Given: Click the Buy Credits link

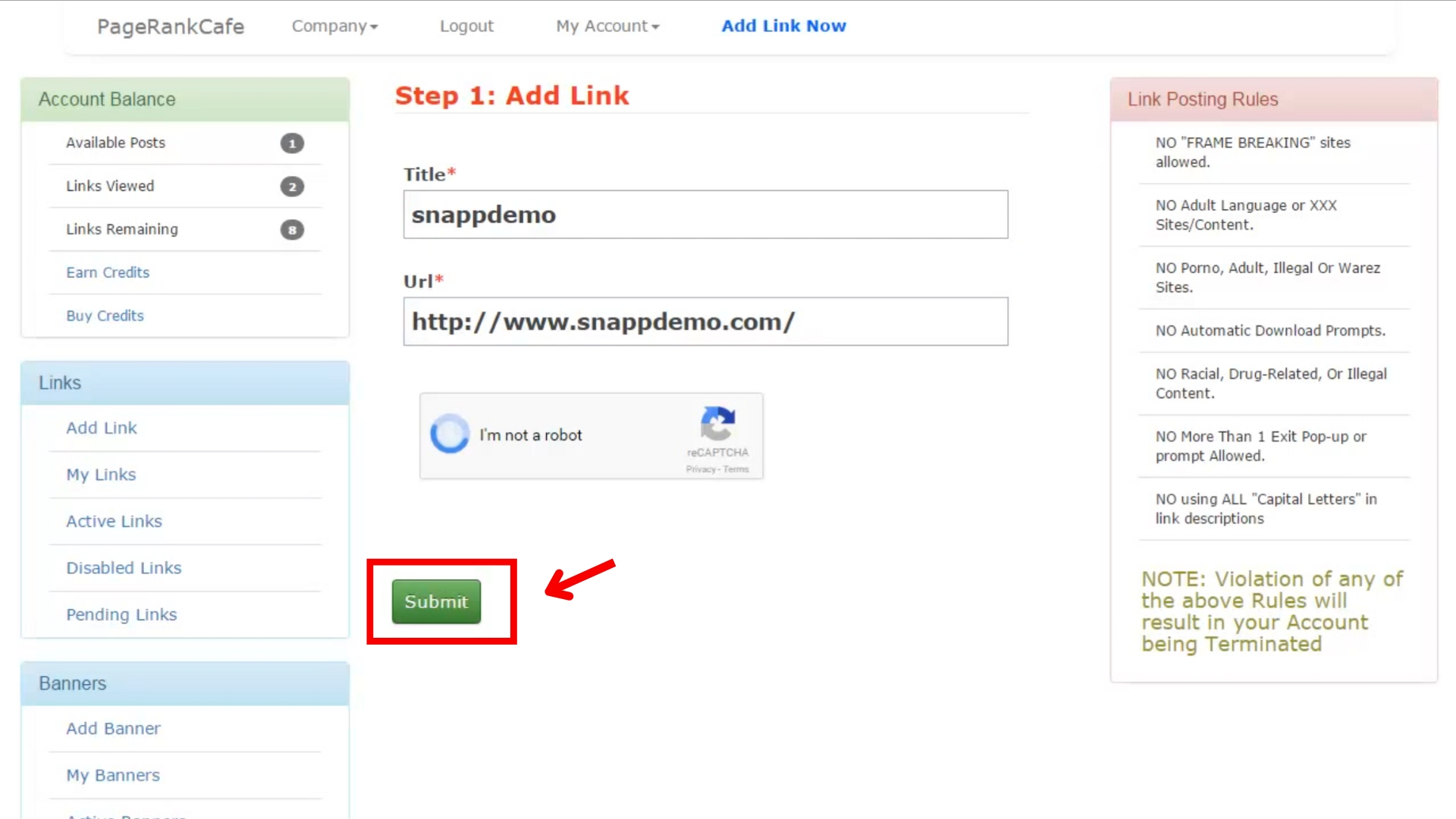Looking at the screenshot, I should [x=105, y=315].
